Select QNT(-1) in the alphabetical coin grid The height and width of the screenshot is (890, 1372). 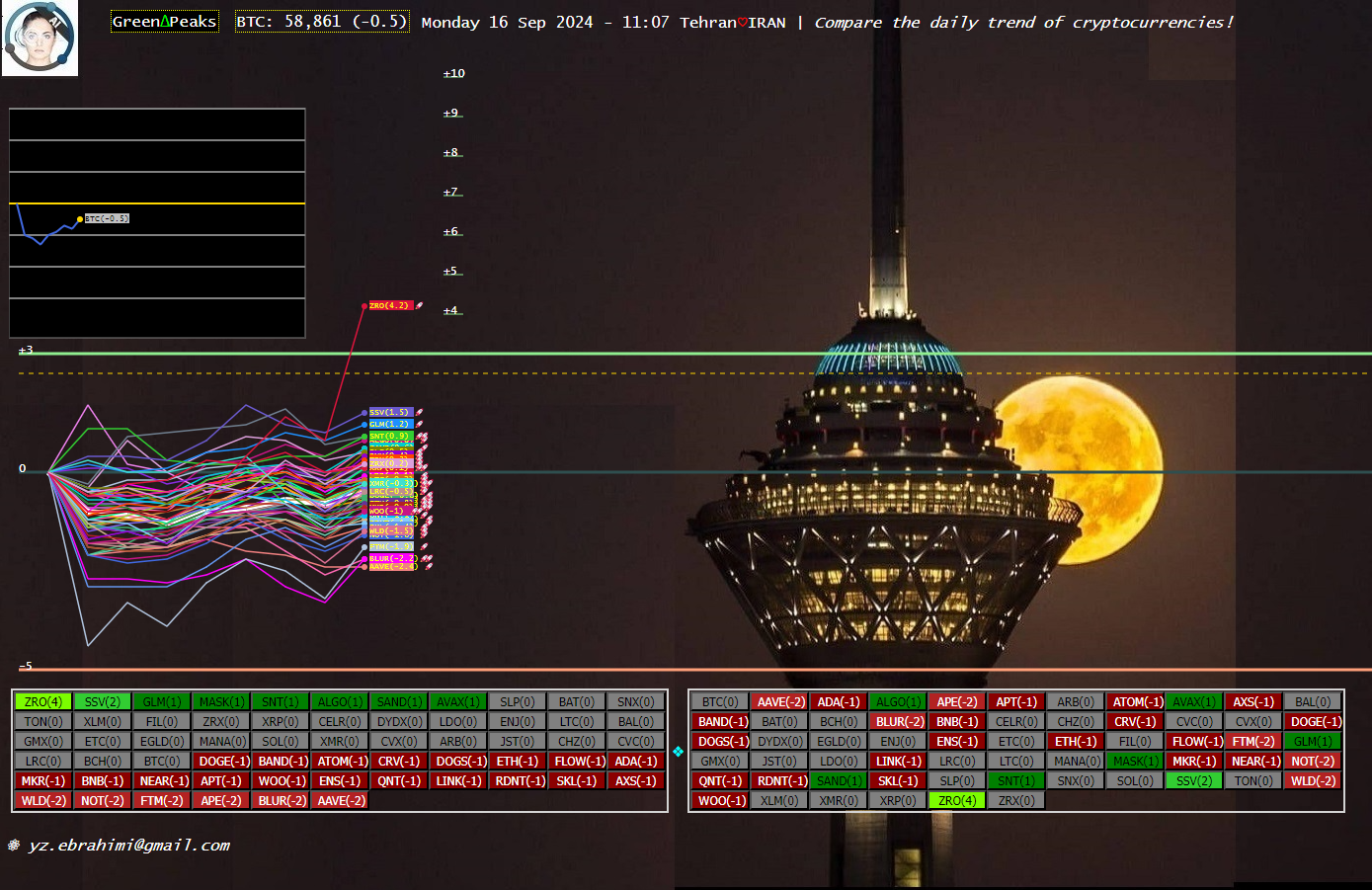[720, 781]
